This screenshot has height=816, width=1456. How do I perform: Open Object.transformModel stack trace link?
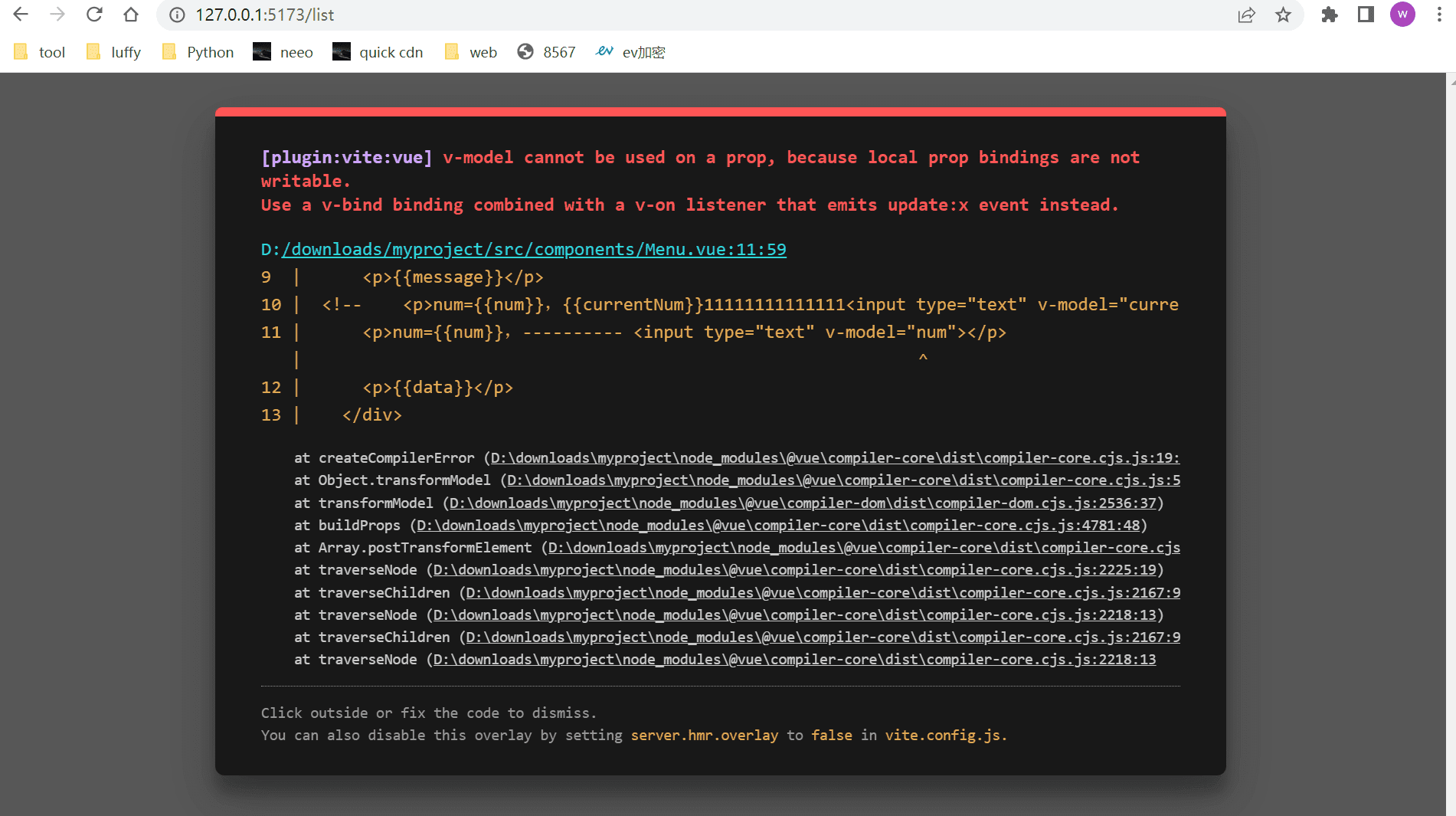point(843,480)
